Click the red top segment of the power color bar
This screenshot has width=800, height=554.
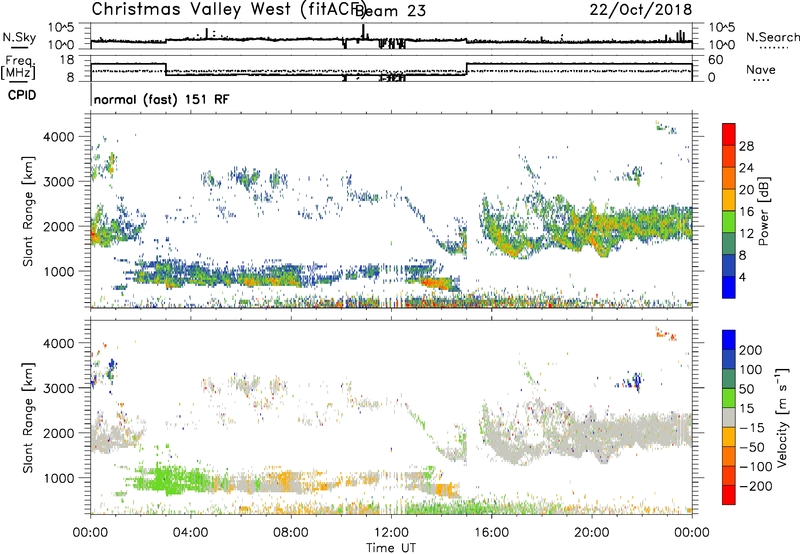(729, 134)
